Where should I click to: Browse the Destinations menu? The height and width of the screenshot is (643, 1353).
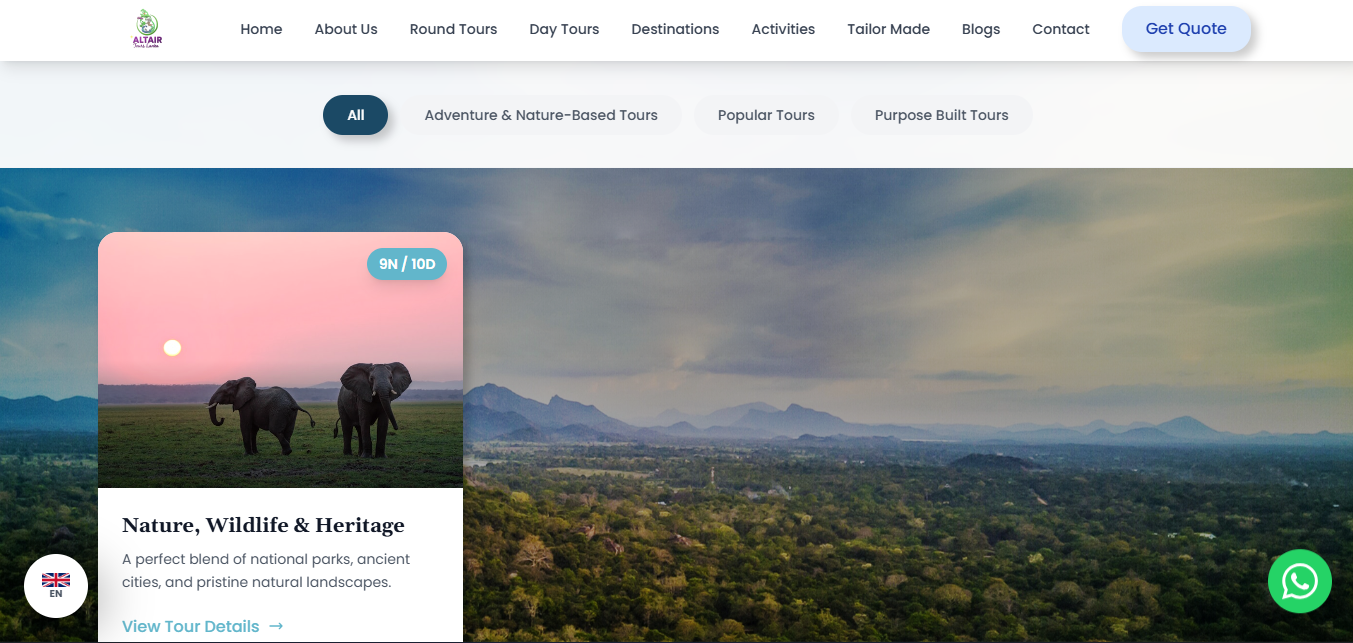tap(675, 29)
